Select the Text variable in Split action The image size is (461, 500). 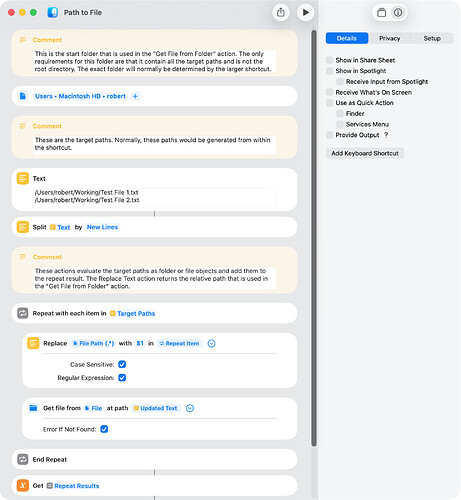pyautogui.click(x=60, y=227)
